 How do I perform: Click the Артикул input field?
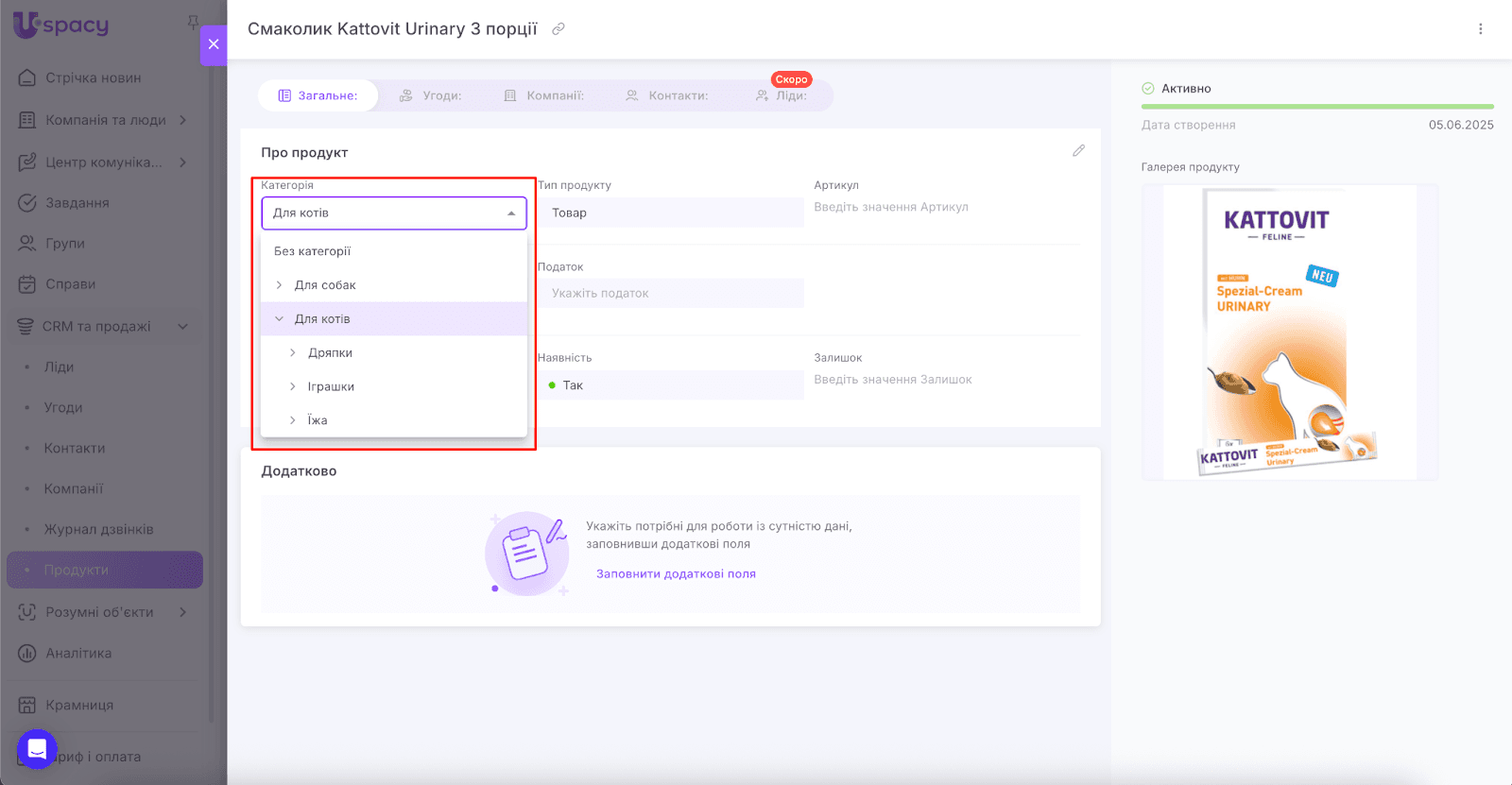coord(945,208)
